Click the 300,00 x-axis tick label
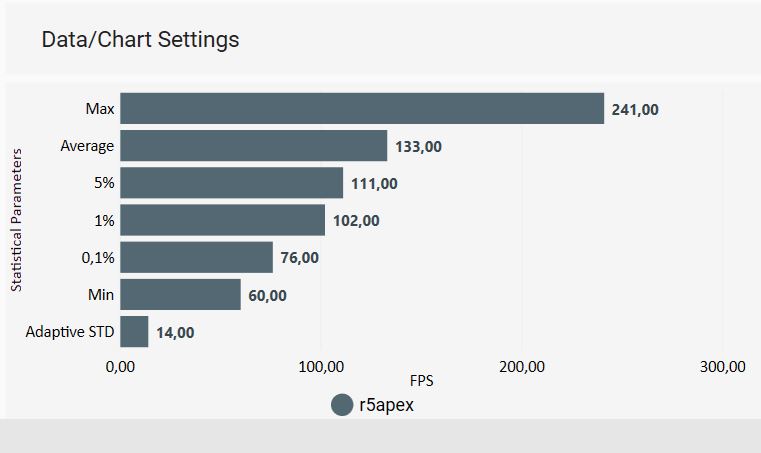 pyautogui.click(x=722, y=366)
